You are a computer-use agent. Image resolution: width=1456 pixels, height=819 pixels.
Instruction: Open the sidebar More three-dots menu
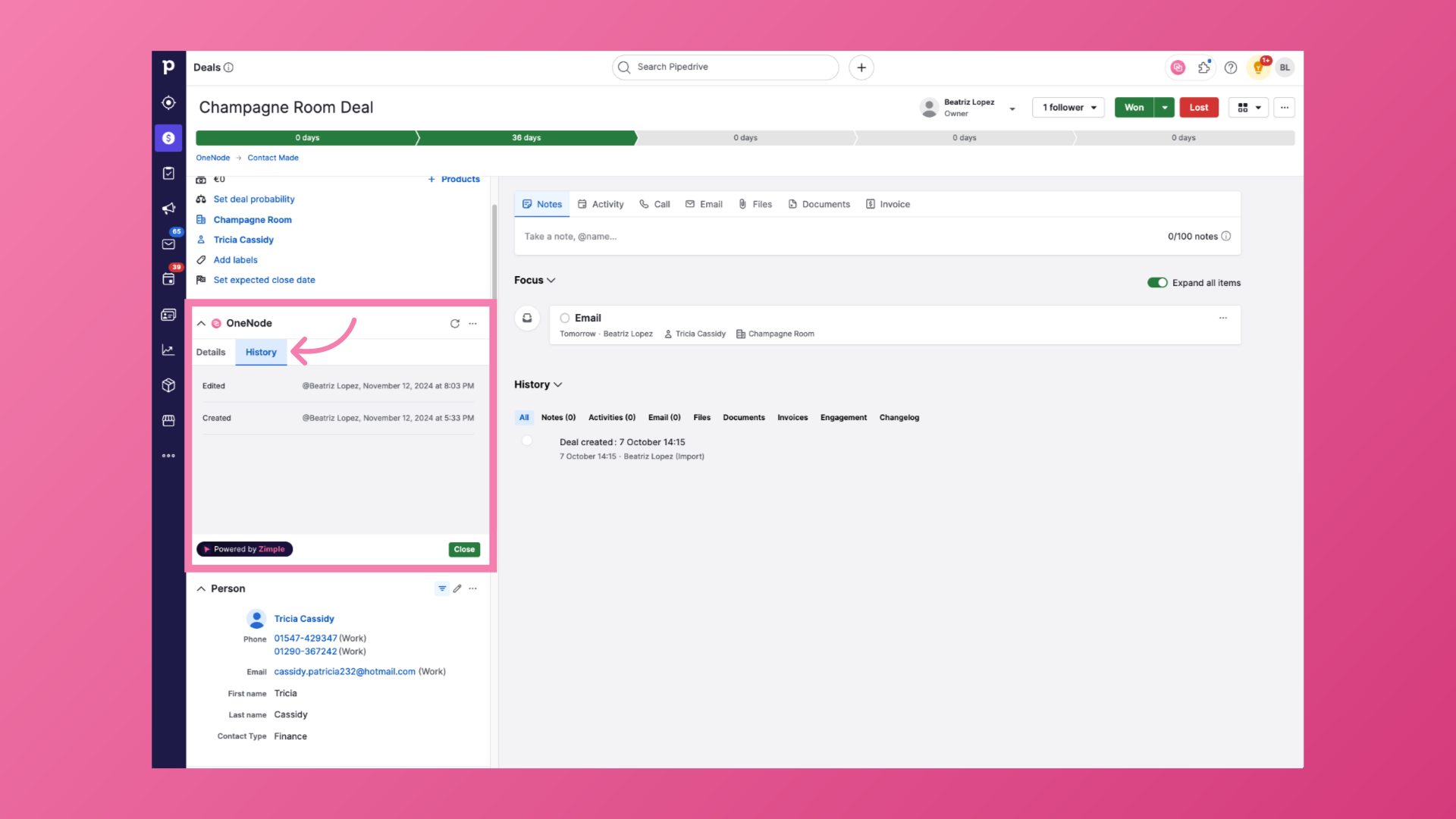[x=168, y=456]
